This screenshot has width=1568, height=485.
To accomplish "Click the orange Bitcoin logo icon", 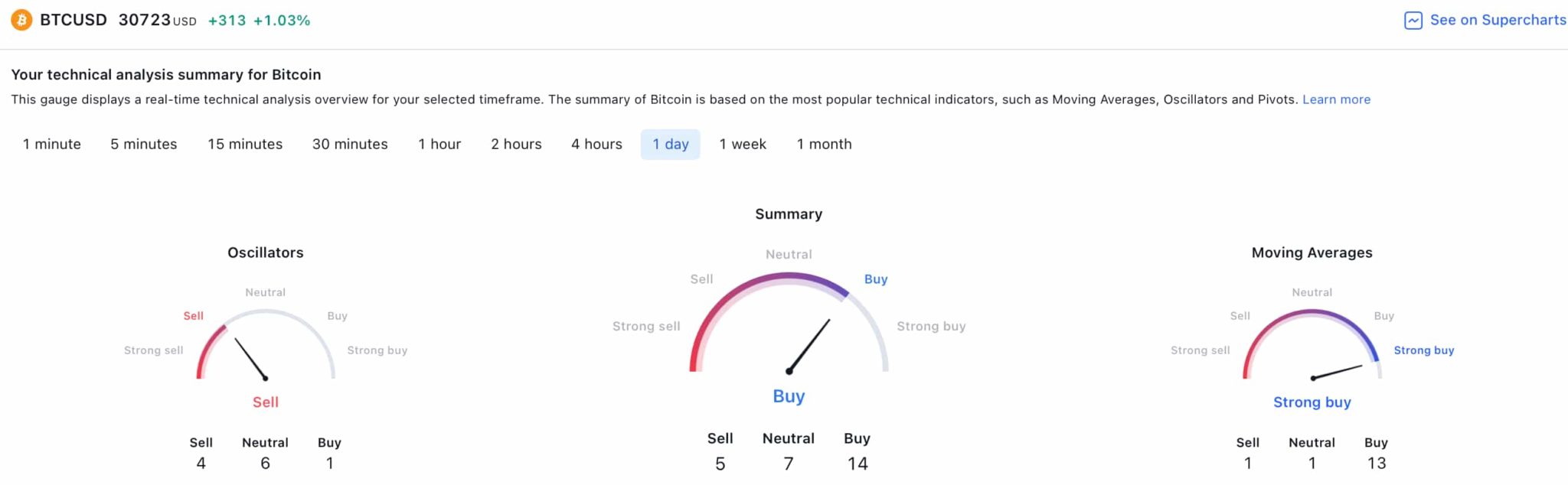I will click(21, 20).
